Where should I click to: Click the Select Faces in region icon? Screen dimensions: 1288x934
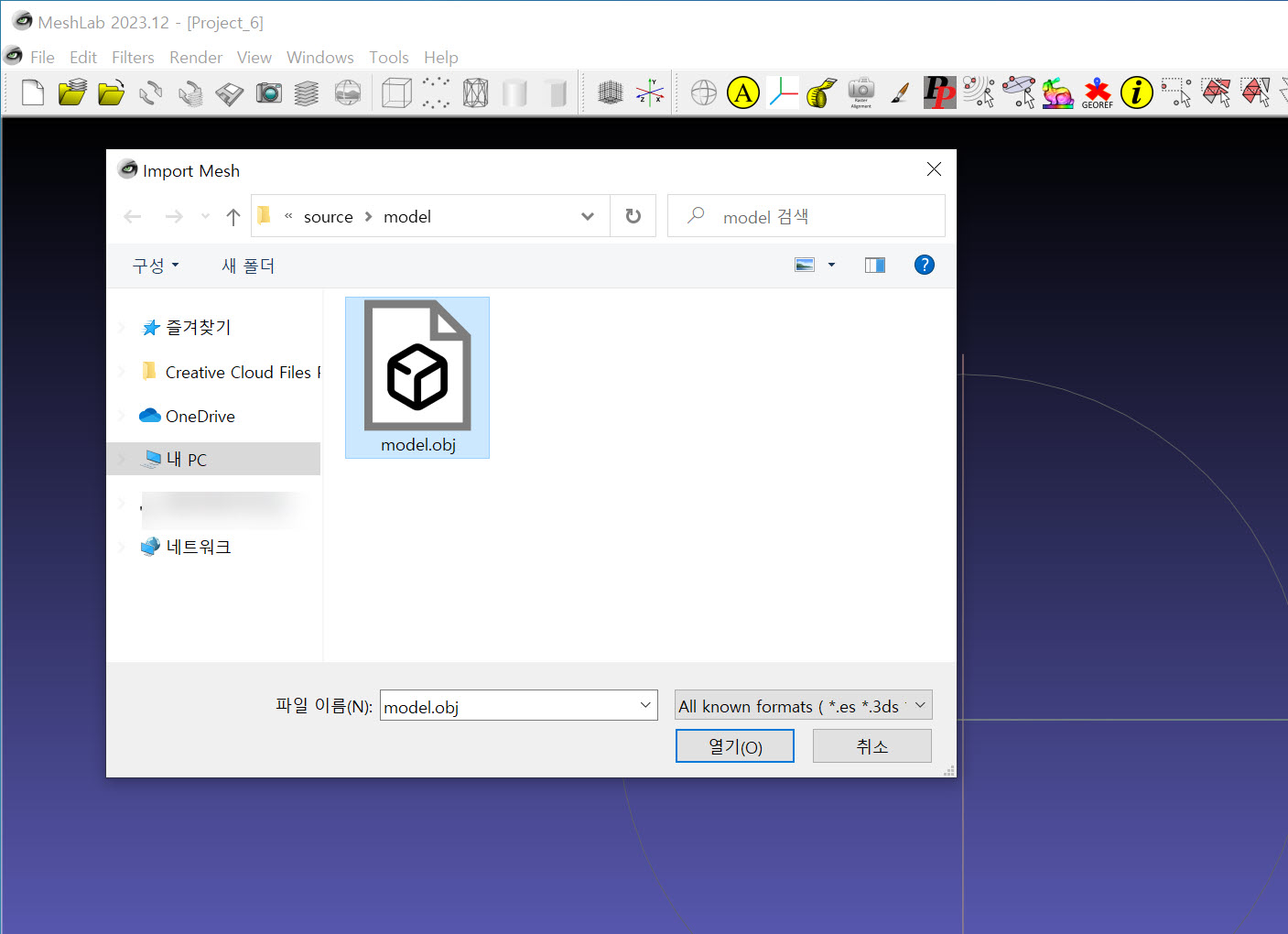pyautogui.click(x=1217, y=92)
